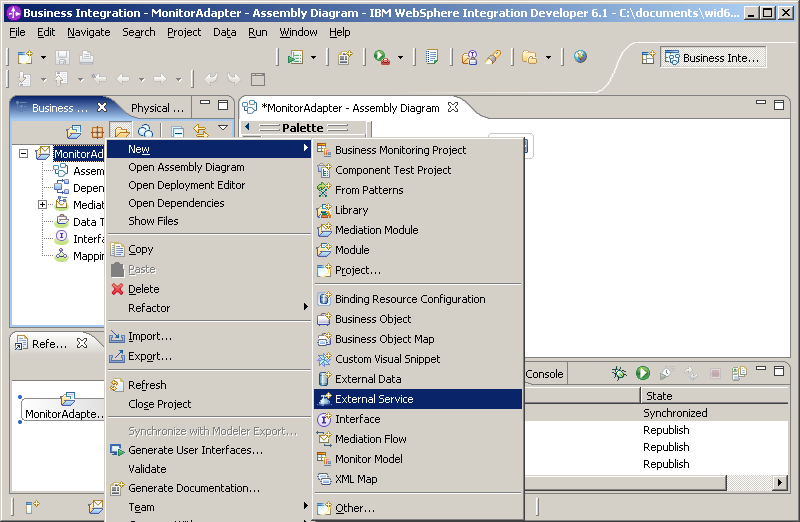Select Close Project in context menu
The height and width of the screenshot is (522, 800).
(x=160, y=404)
